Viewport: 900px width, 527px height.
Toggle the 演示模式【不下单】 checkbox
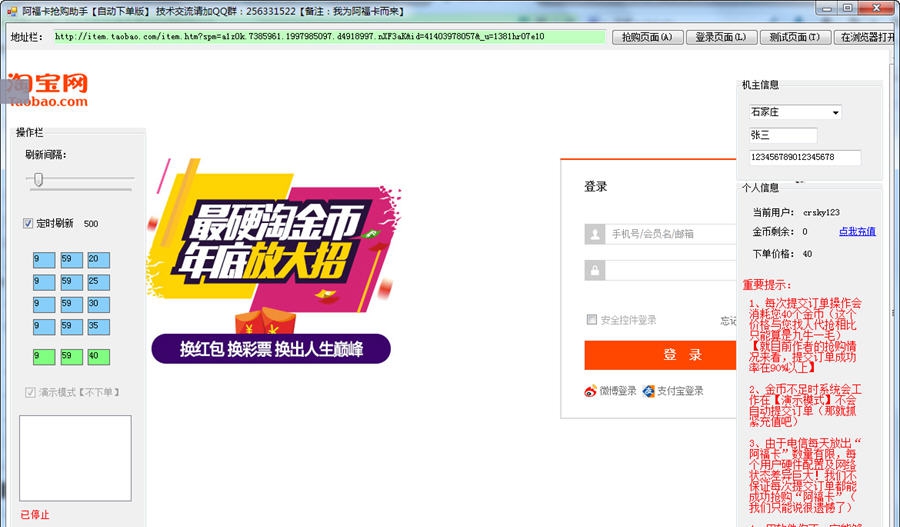pos(30,392)
